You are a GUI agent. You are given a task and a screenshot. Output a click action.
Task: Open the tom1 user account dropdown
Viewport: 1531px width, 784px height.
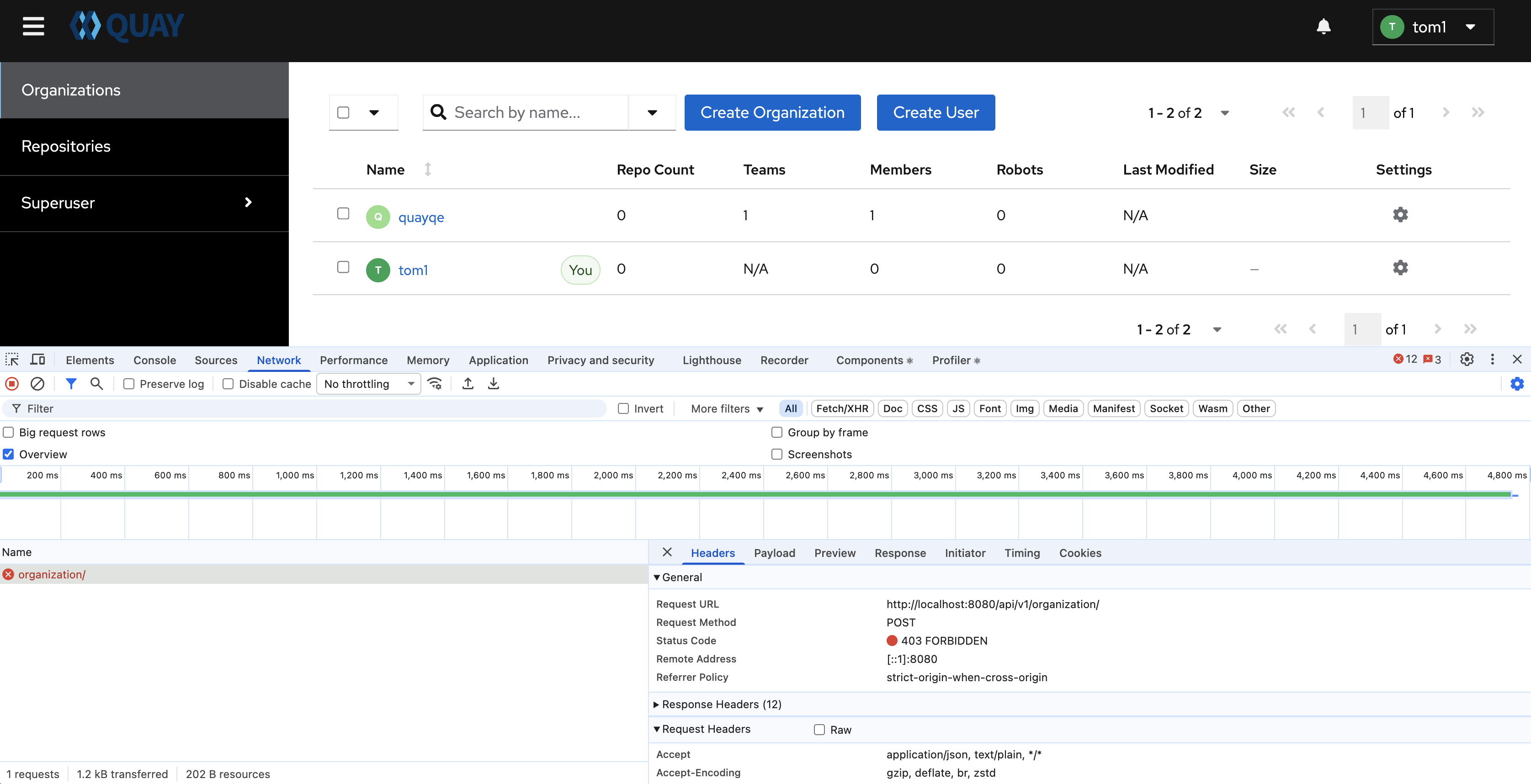coord(1432,26)
